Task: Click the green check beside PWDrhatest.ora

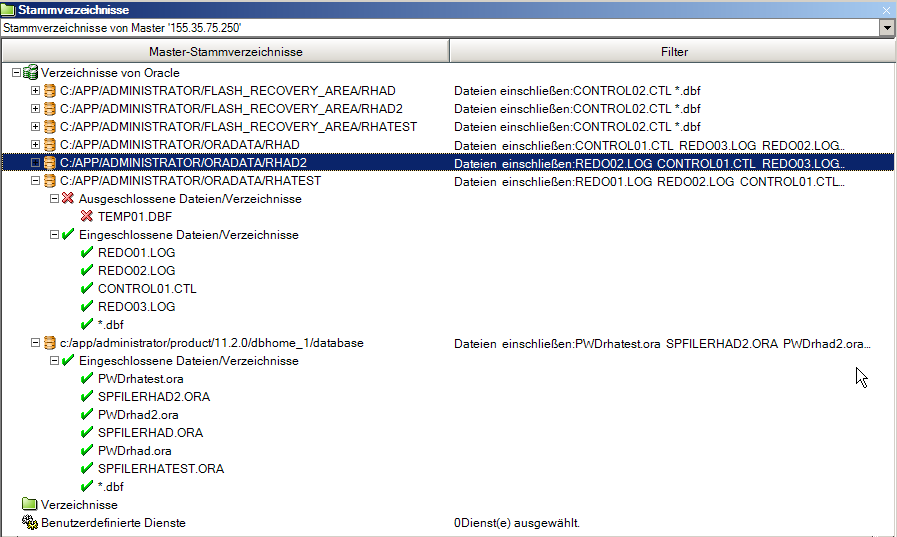Action: (87, 379)
